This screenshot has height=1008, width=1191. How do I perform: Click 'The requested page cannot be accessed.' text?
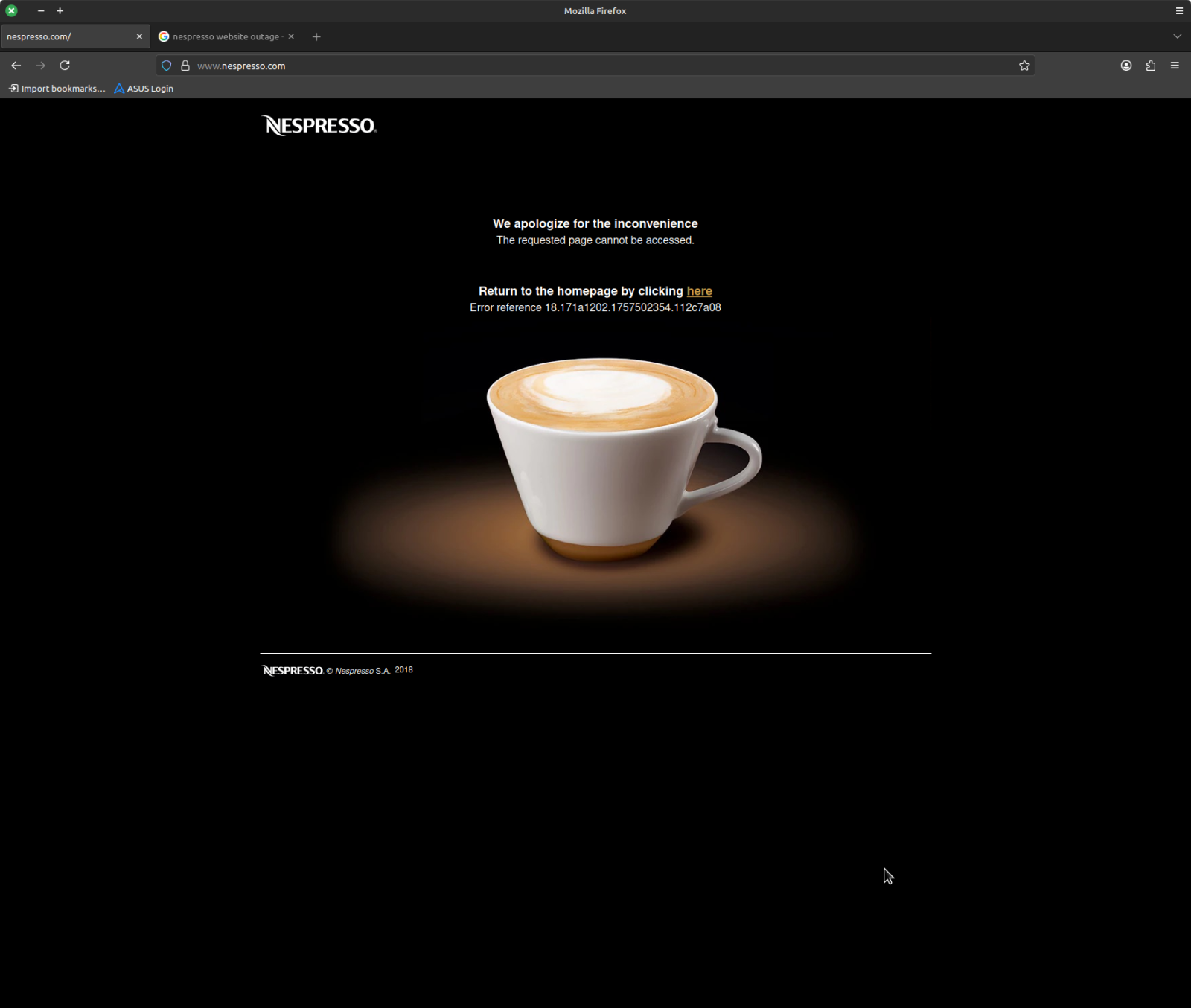595,240
